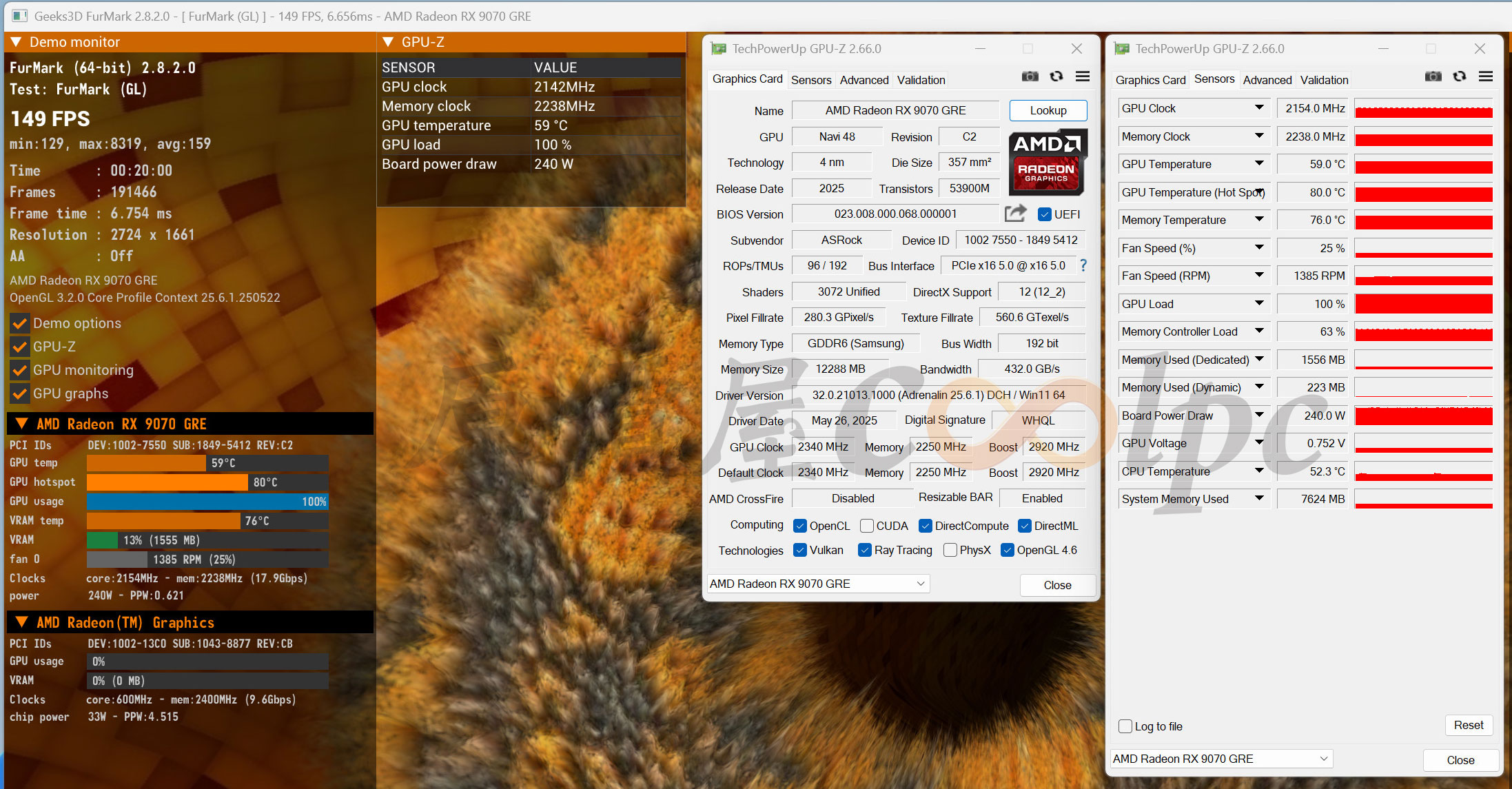Collapse the GPU-Z overlay panel in FurMark
Image resolution: width=1512 pixels, height=789 pixels.
[x=388, y=42]
